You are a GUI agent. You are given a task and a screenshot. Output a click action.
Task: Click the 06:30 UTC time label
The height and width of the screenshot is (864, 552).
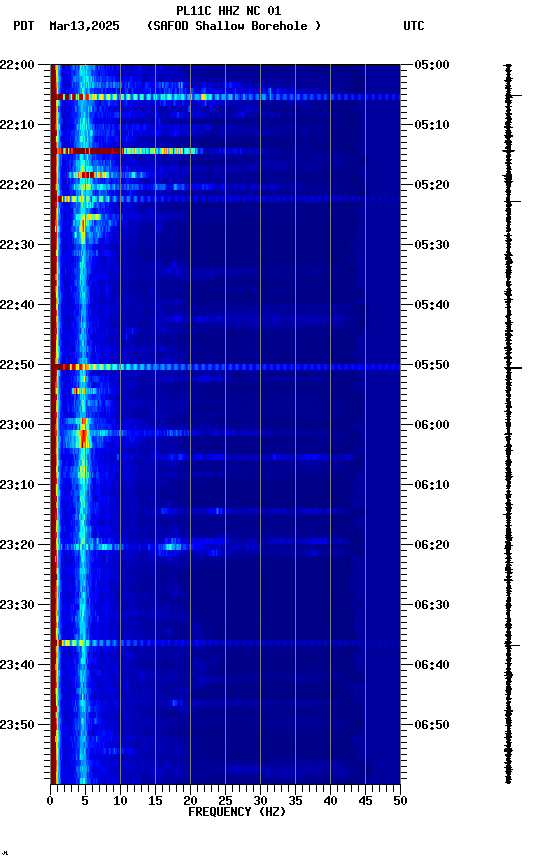[x=432, y=605]
